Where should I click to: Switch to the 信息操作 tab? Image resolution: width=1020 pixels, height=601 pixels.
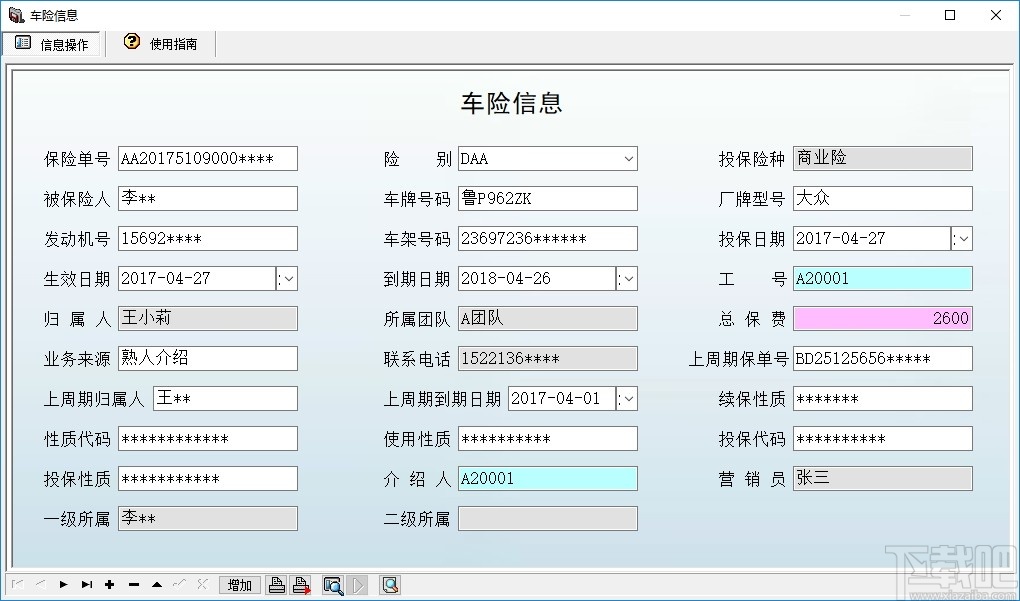click(x=53, y=43)
